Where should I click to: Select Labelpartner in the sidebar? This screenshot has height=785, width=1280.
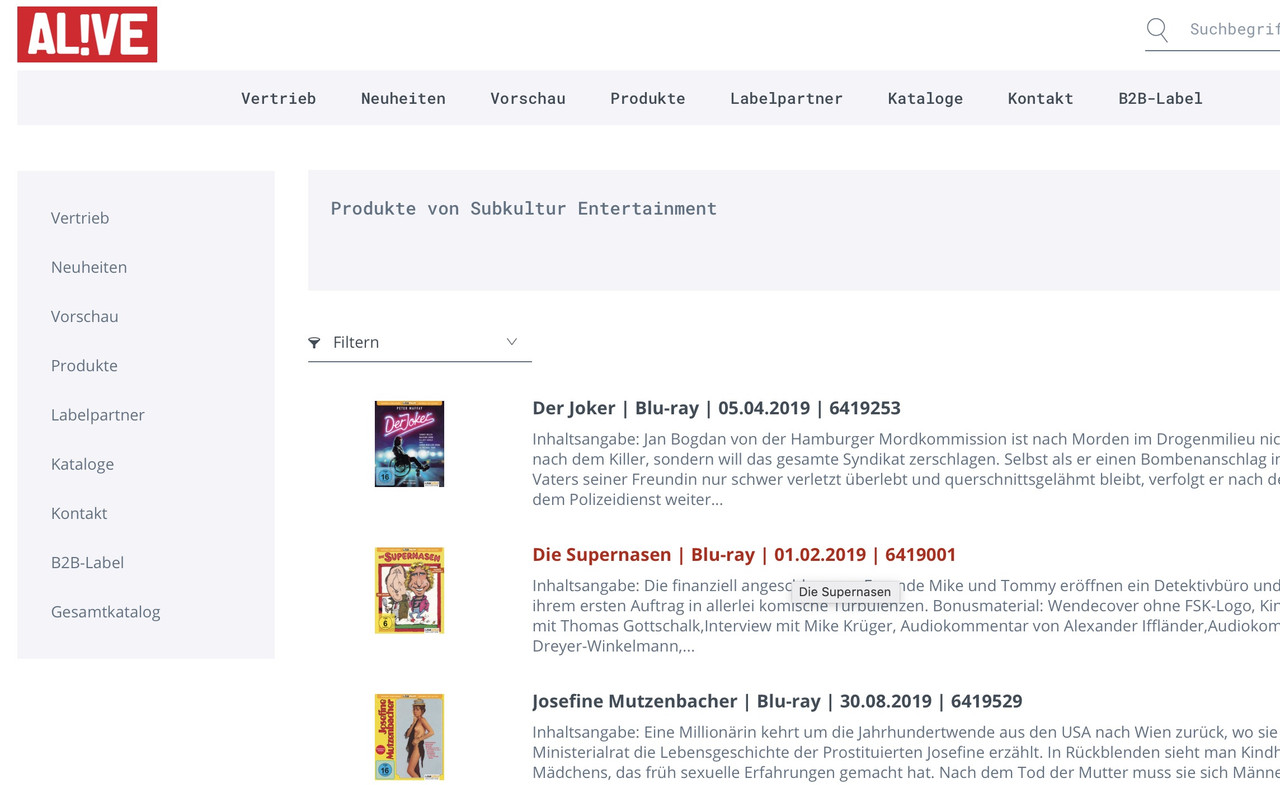click(x=98, y=415)
